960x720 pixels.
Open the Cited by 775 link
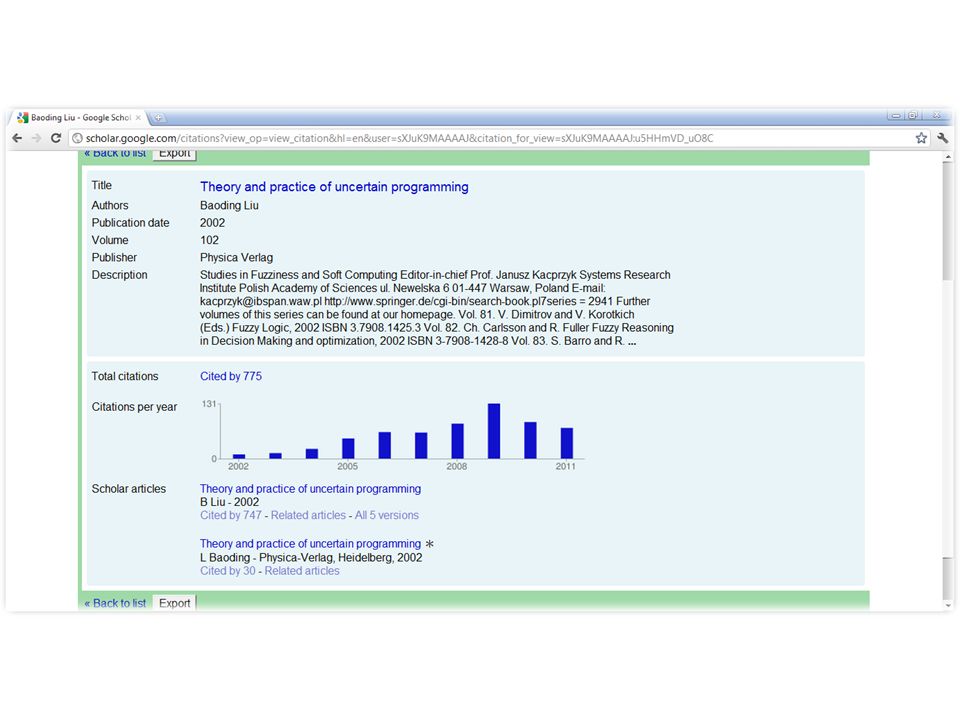click(x=231, y=377)
